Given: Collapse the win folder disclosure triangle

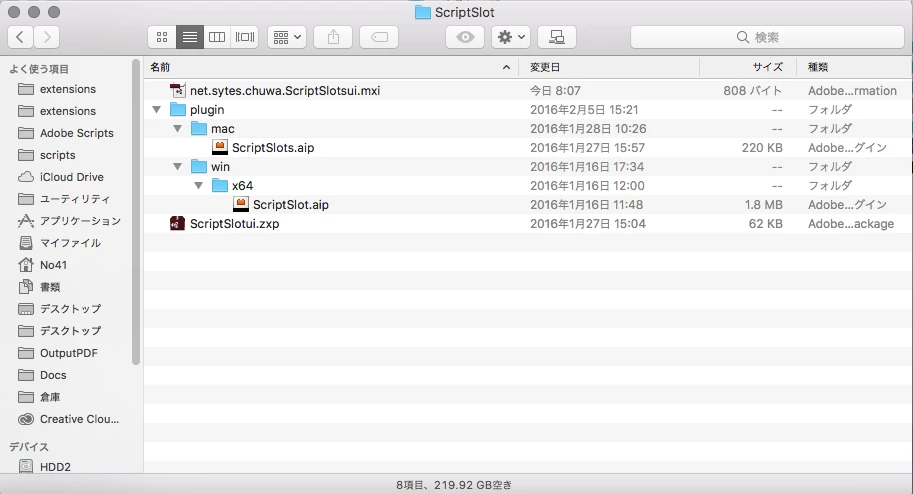Looking at the screenshot, I should (178, 167).
